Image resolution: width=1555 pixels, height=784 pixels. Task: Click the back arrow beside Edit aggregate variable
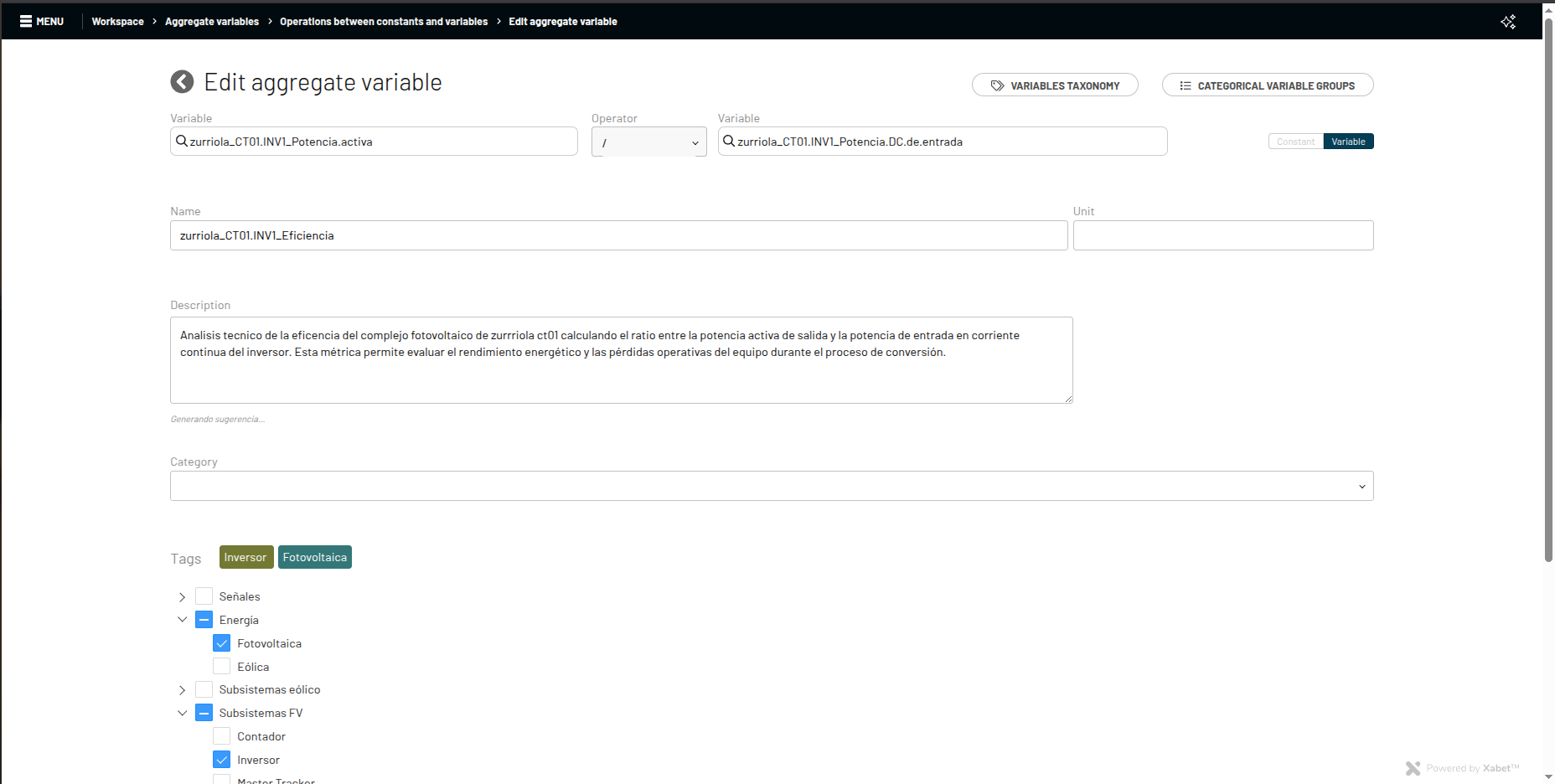coord(182,81)
